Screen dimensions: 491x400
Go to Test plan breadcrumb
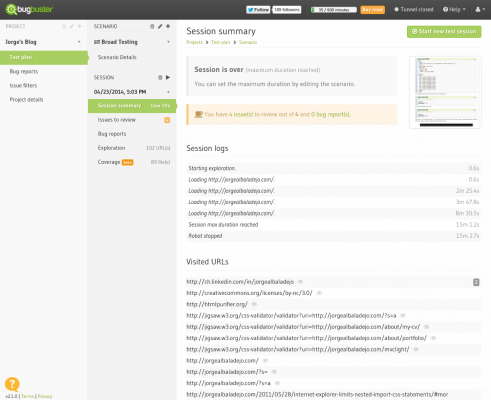(220, 42)
